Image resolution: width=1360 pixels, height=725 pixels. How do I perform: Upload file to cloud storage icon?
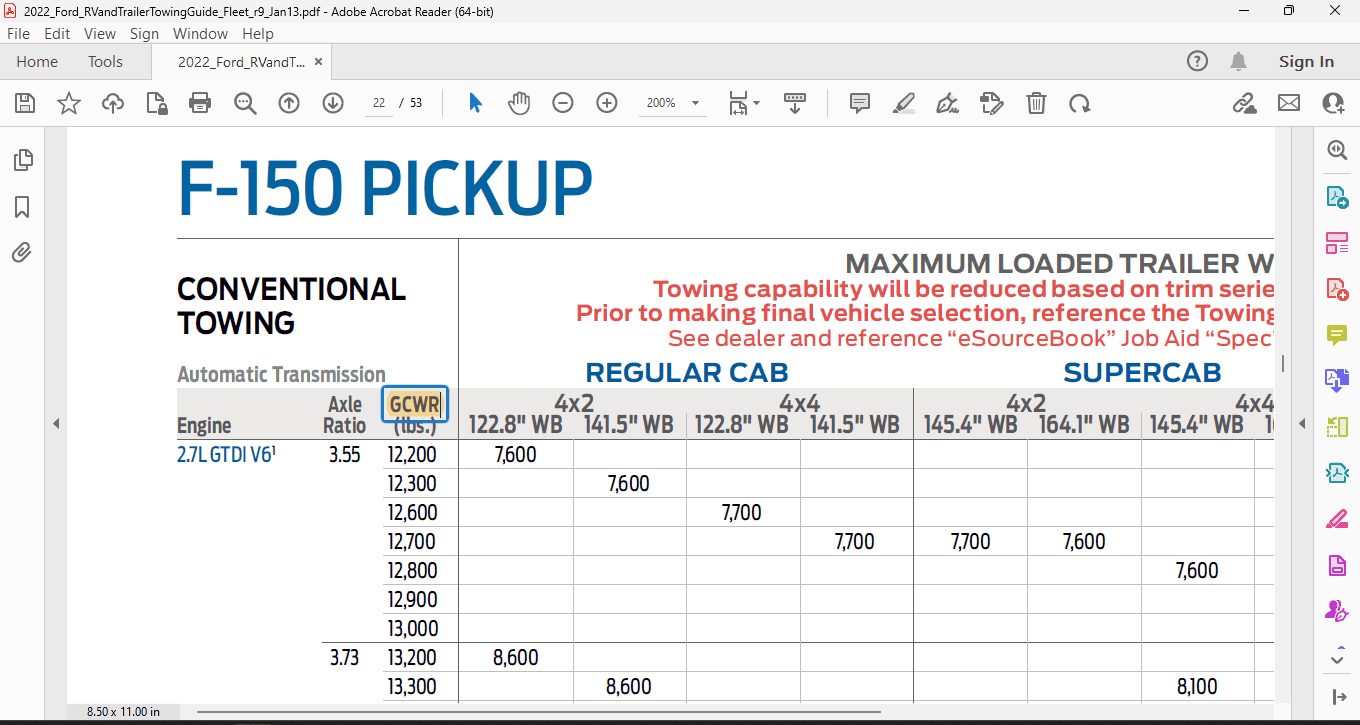point(113,103)
